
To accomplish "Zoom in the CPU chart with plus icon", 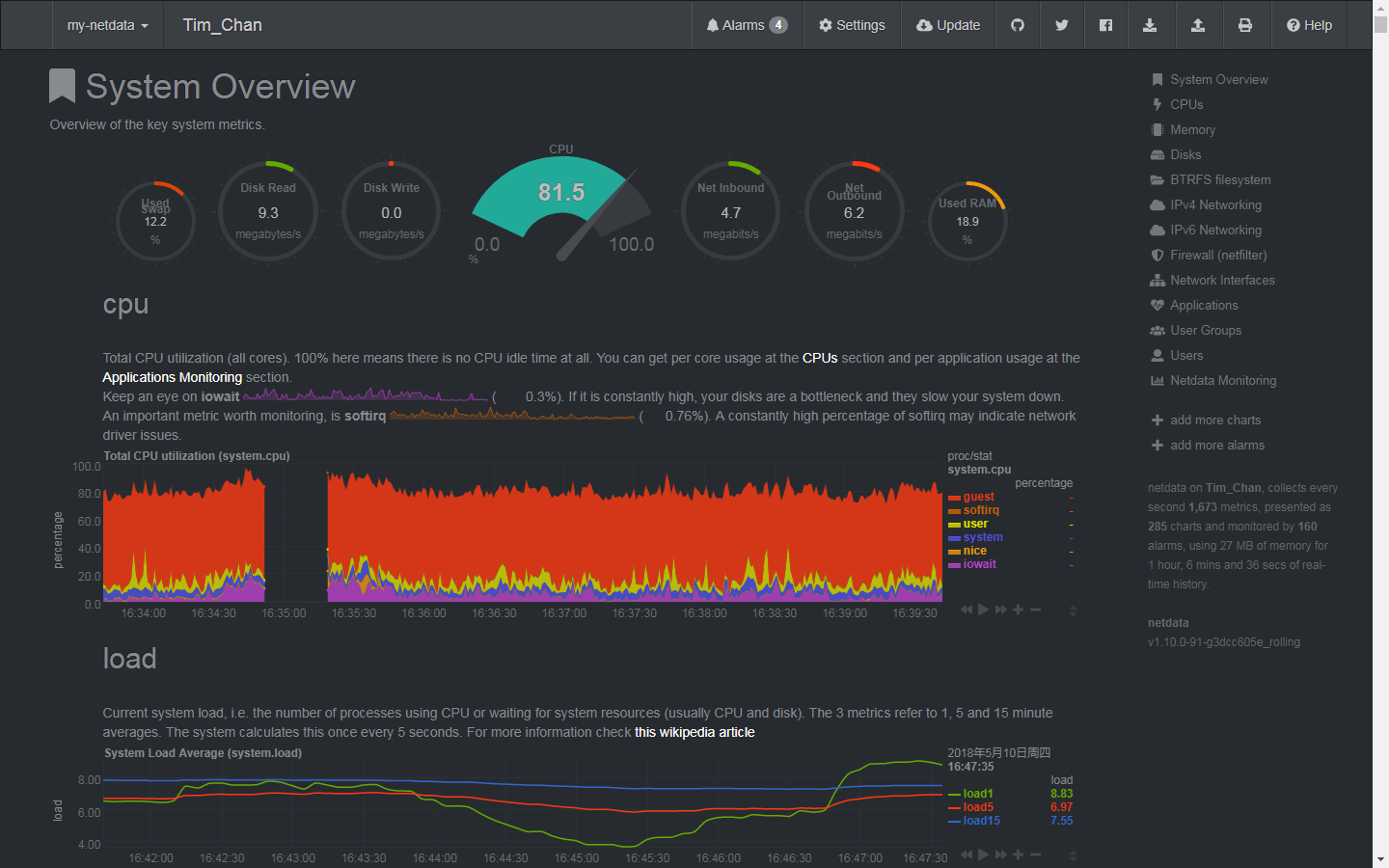I will tap(1018, 610).
